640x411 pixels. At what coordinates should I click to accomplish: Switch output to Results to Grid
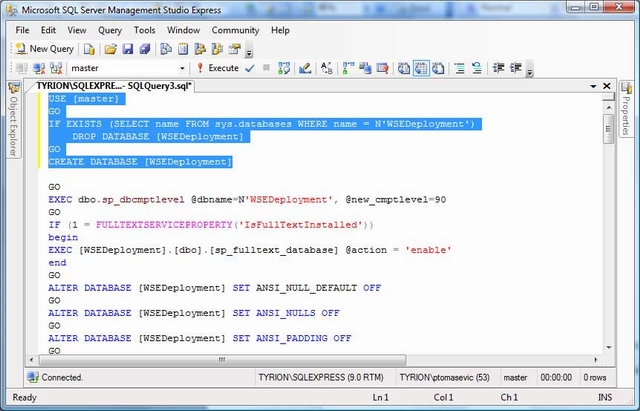421,68
